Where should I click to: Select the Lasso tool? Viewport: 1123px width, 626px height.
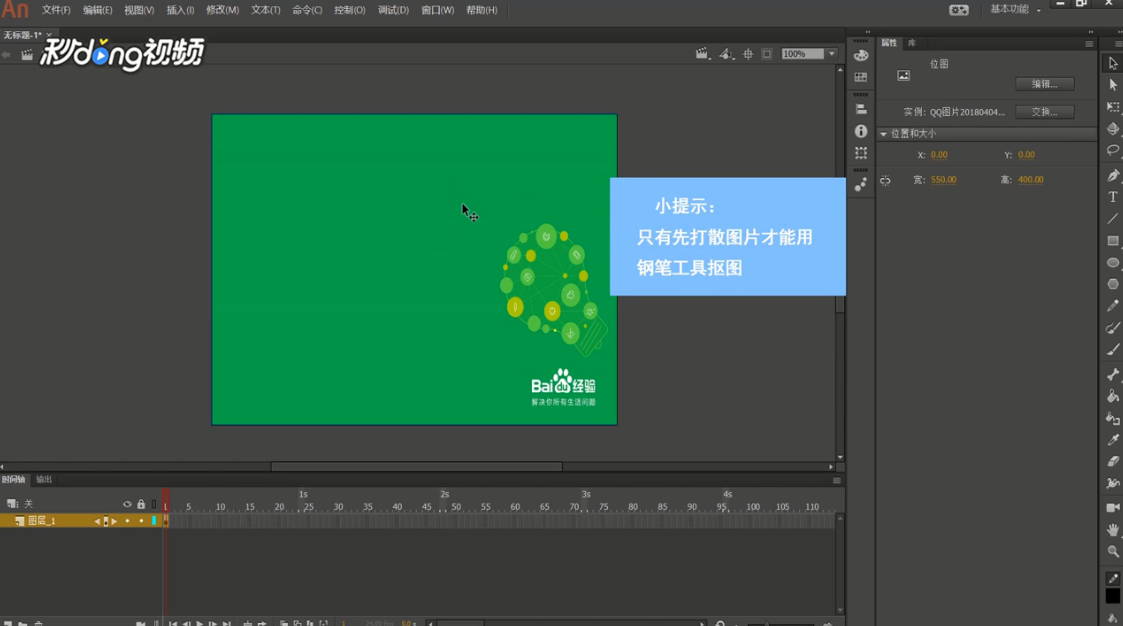point(1112,150)
